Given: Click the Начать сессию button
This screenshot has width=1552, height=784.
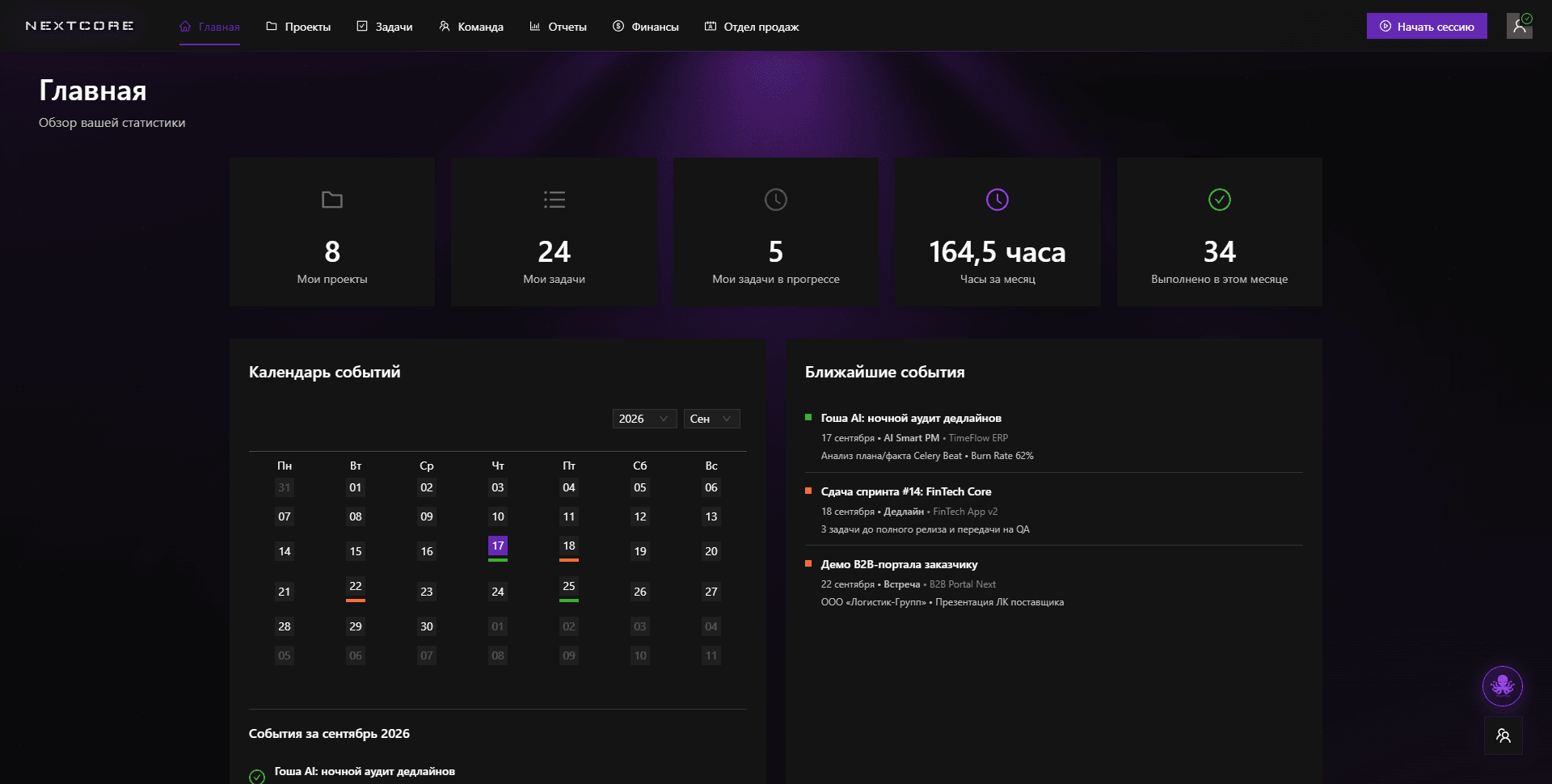Looking at the screenshot, I should point(1427,26).
